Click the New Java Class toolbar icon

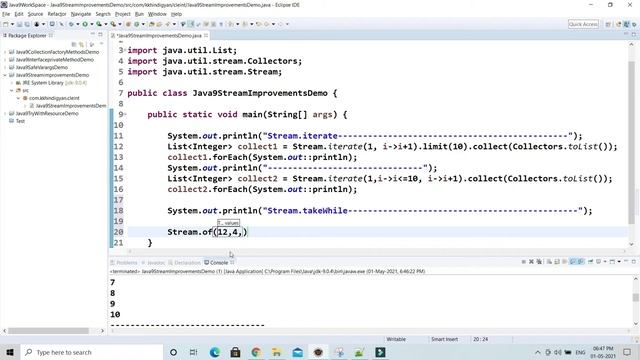coord(137,24)
